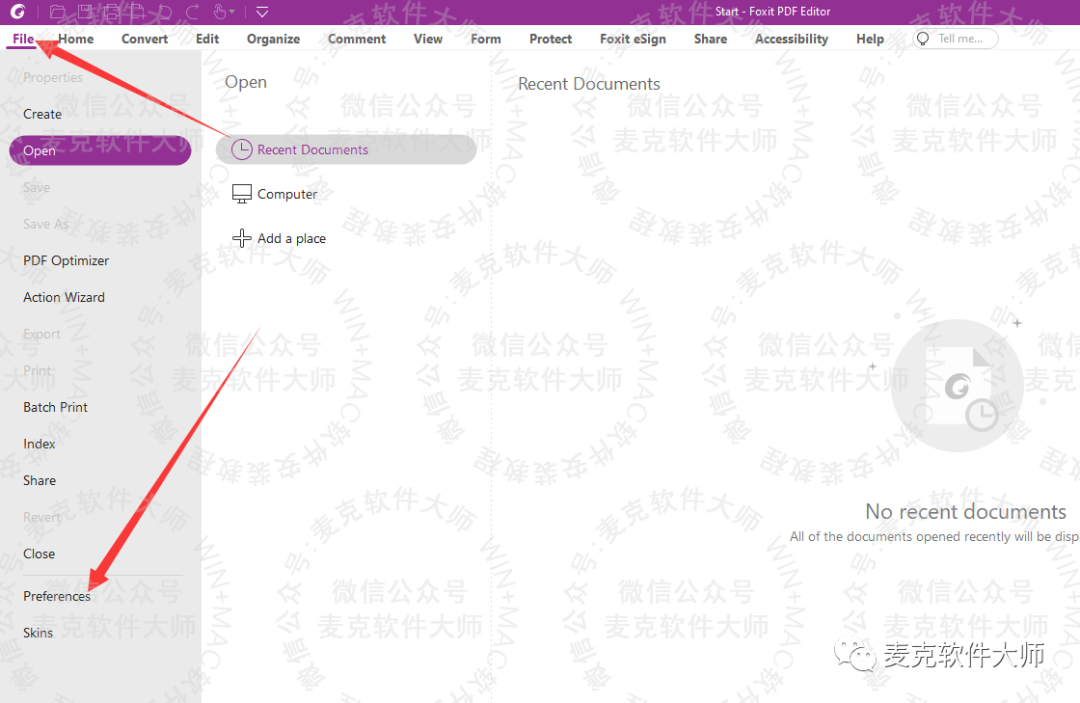Click the Tell me search field
This screenshot has width=1080, height=703.
point(955,39)
